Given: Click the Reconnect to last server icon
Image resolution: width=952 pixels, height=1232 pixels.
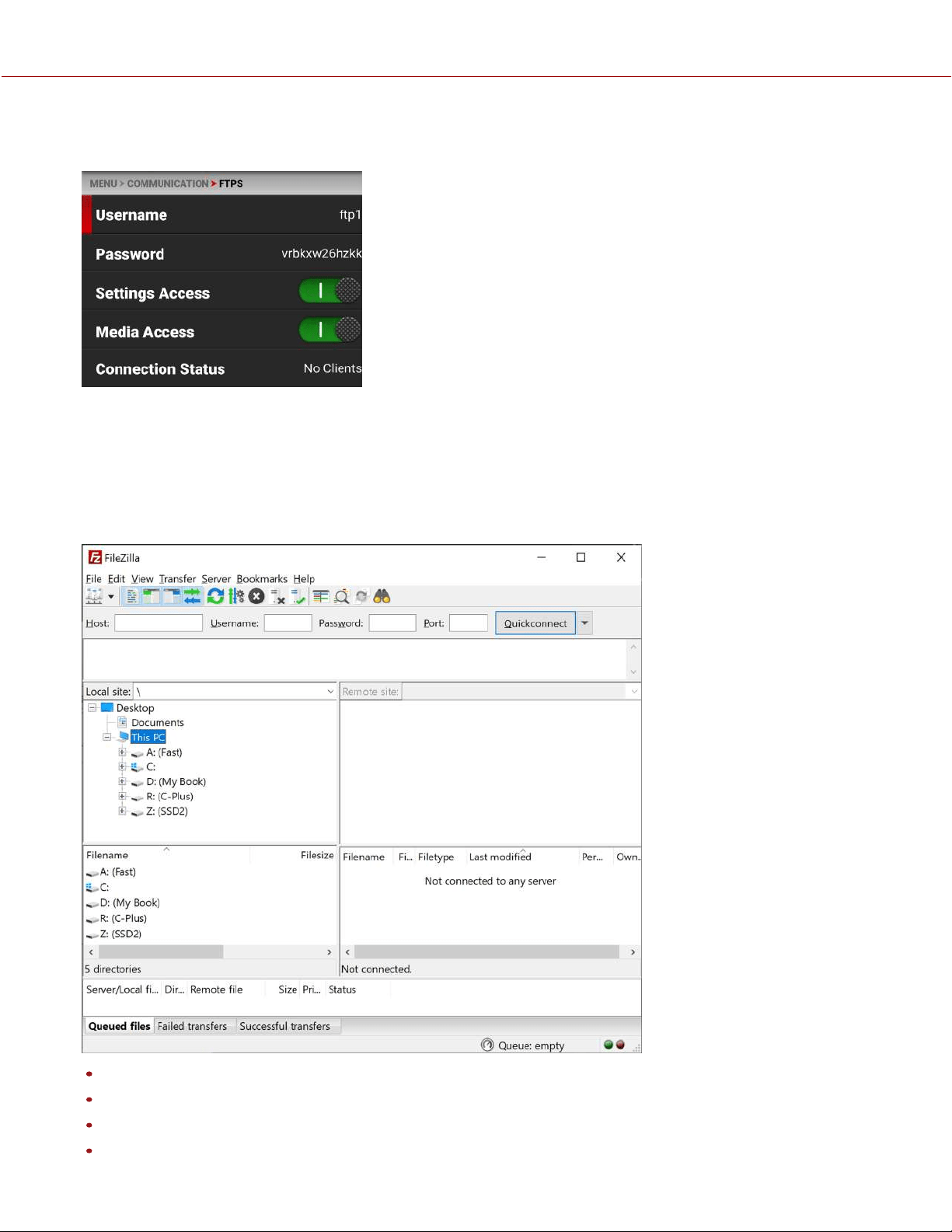Looking at the screenshot, I should click(x=298, y=596).
